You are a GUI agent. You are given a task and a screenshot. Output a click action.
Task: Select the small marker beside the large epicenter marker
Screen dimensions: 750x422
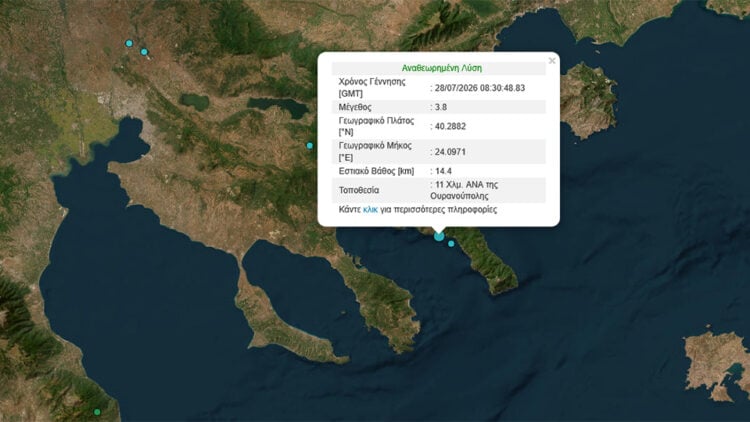pyautogui.click(x=451, y=244)
